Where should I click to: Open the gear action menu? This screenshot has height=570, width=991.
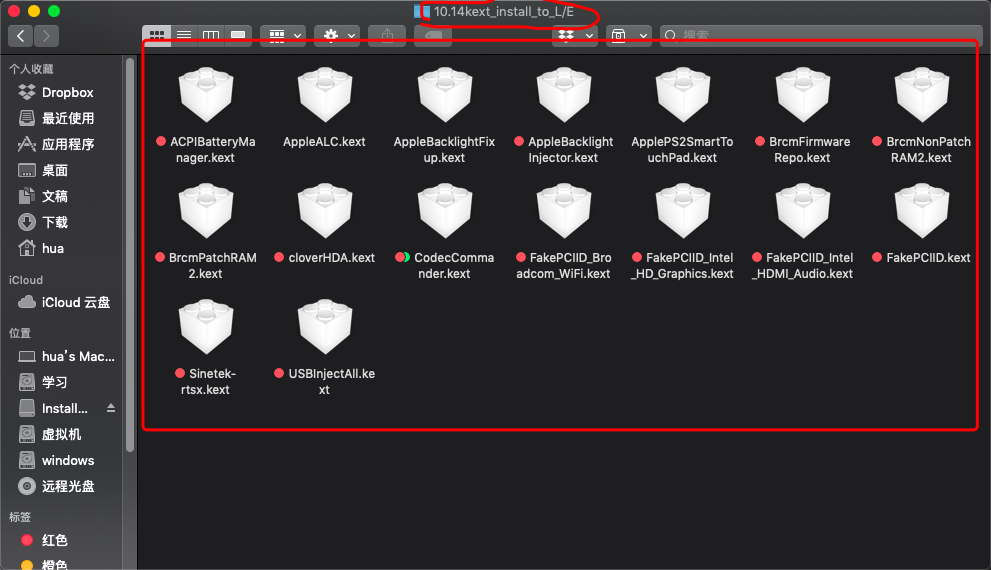click(x=337, y=35)
